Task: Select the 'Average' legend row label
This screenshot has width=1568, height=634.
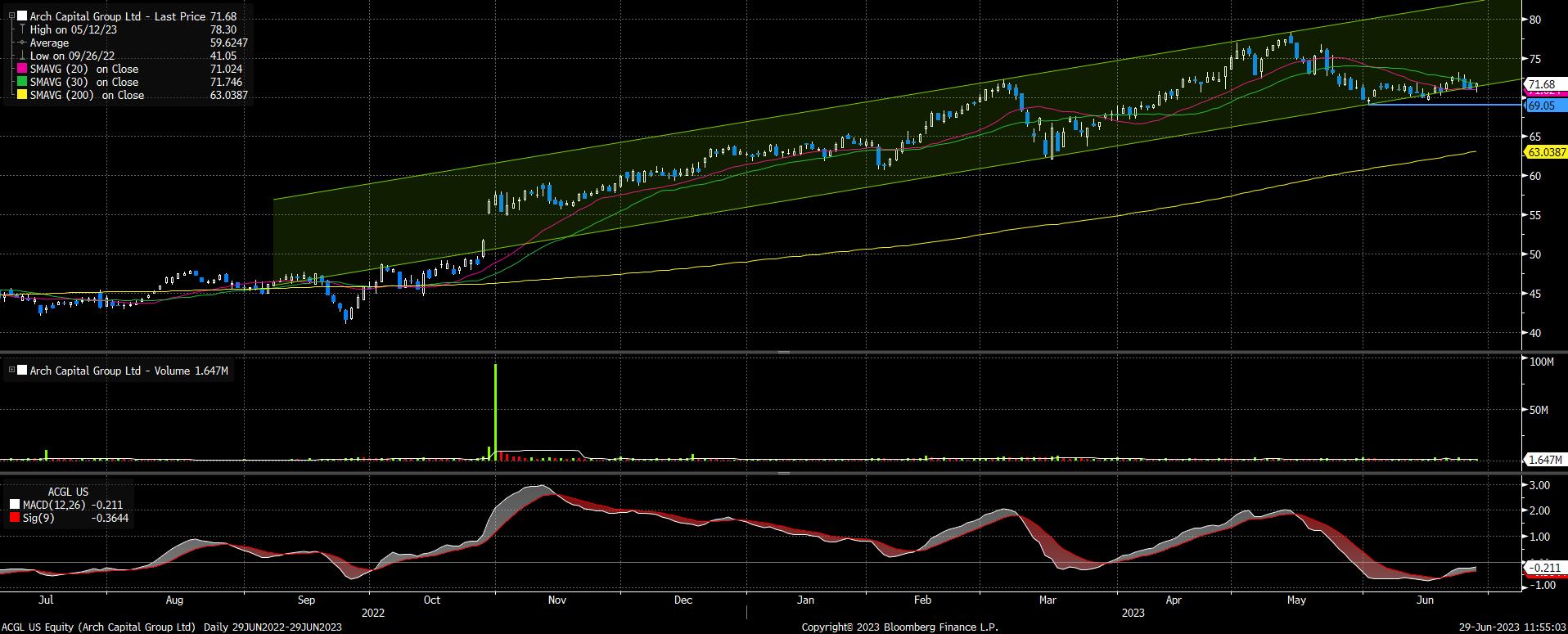Action: pos(50,43)
